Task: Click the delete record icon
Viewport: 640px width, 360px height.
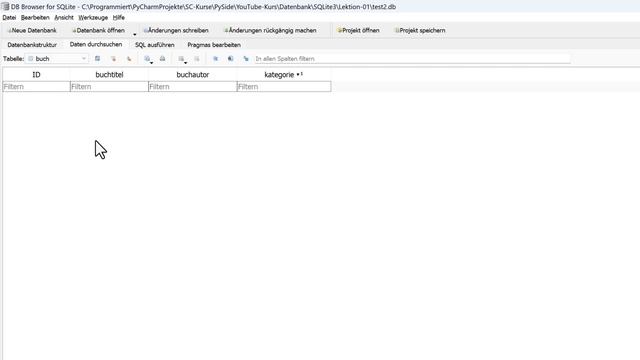Action: tap(197, 59)
